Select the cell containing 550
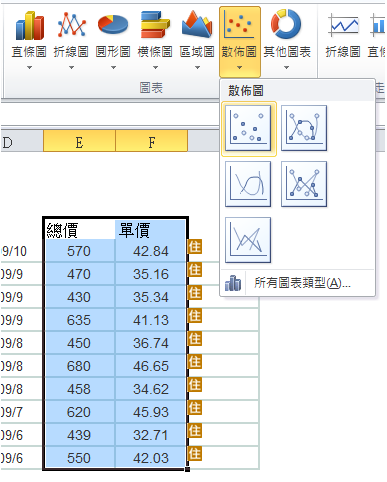Viewport: 387px width, 482px height. [79, 458]
